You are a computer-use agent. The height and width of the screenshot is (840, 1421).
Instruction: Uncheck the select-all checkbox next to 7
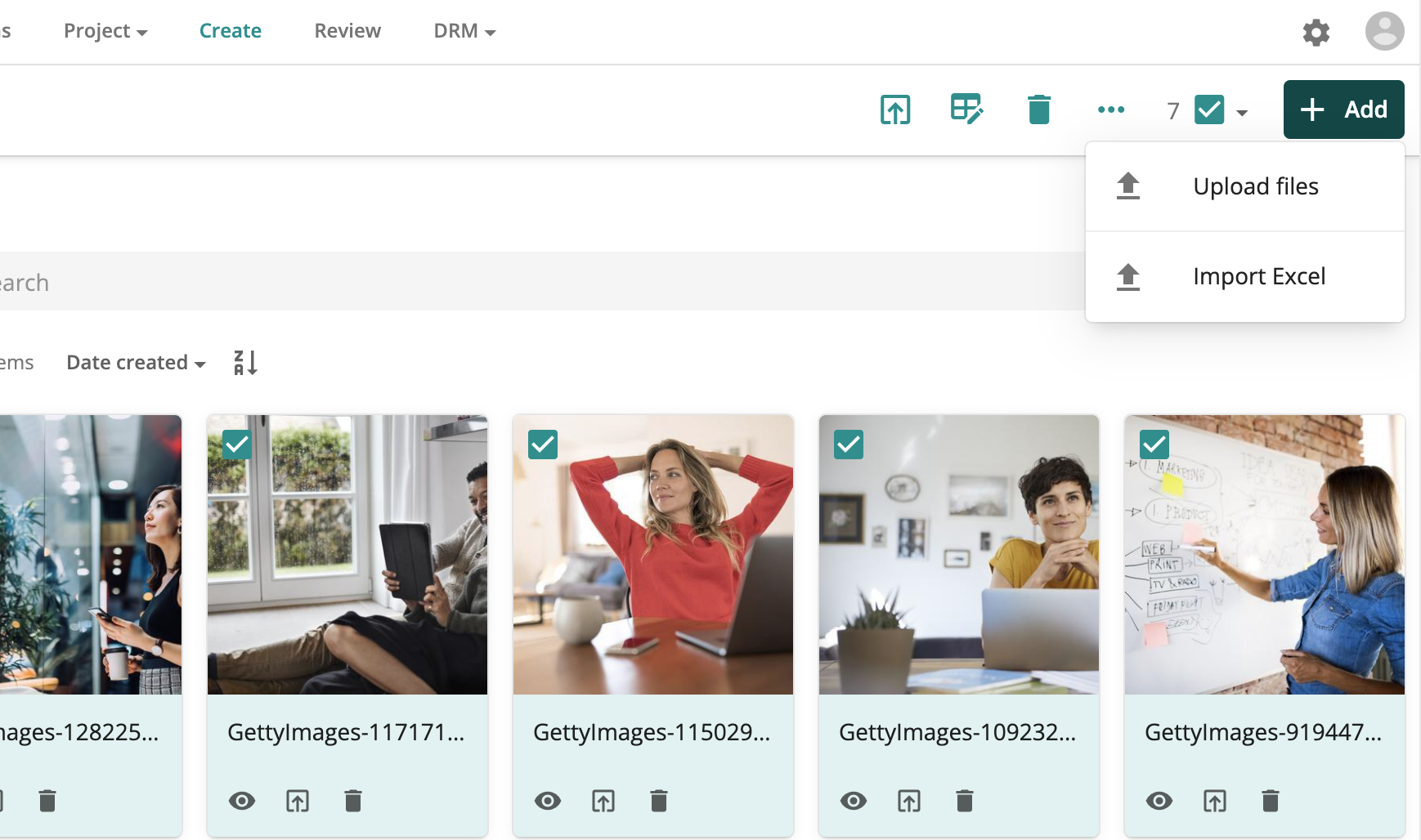(x=1209, y=109)
